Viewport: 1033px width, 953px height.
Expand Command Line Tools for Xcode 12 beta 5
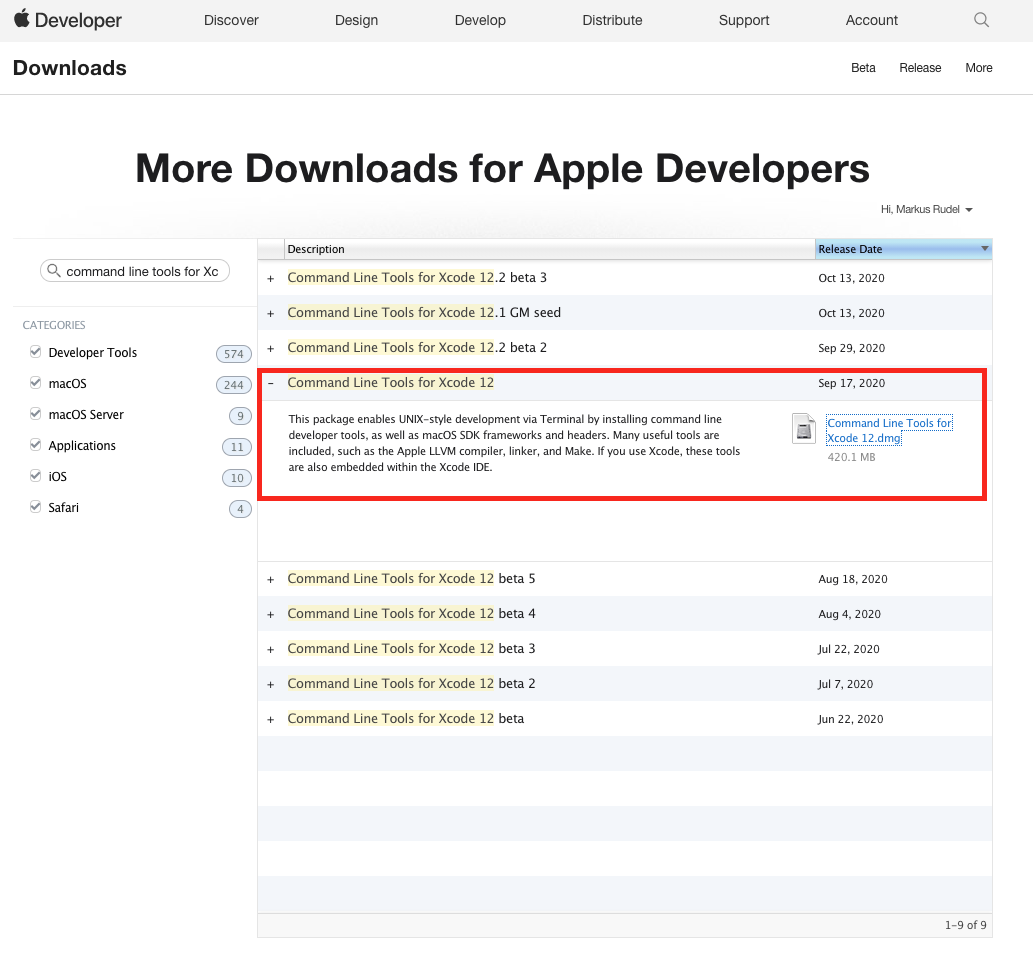click(270, 579)
